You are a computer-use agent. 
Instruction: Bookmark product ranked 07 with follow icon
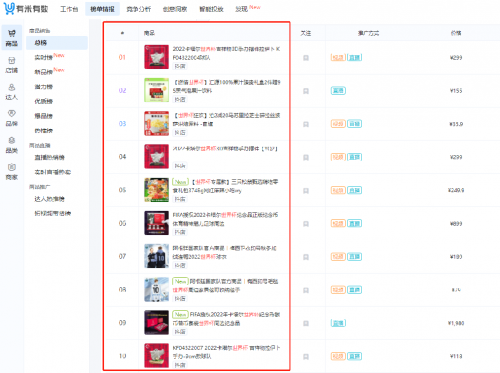click(306, 257)
